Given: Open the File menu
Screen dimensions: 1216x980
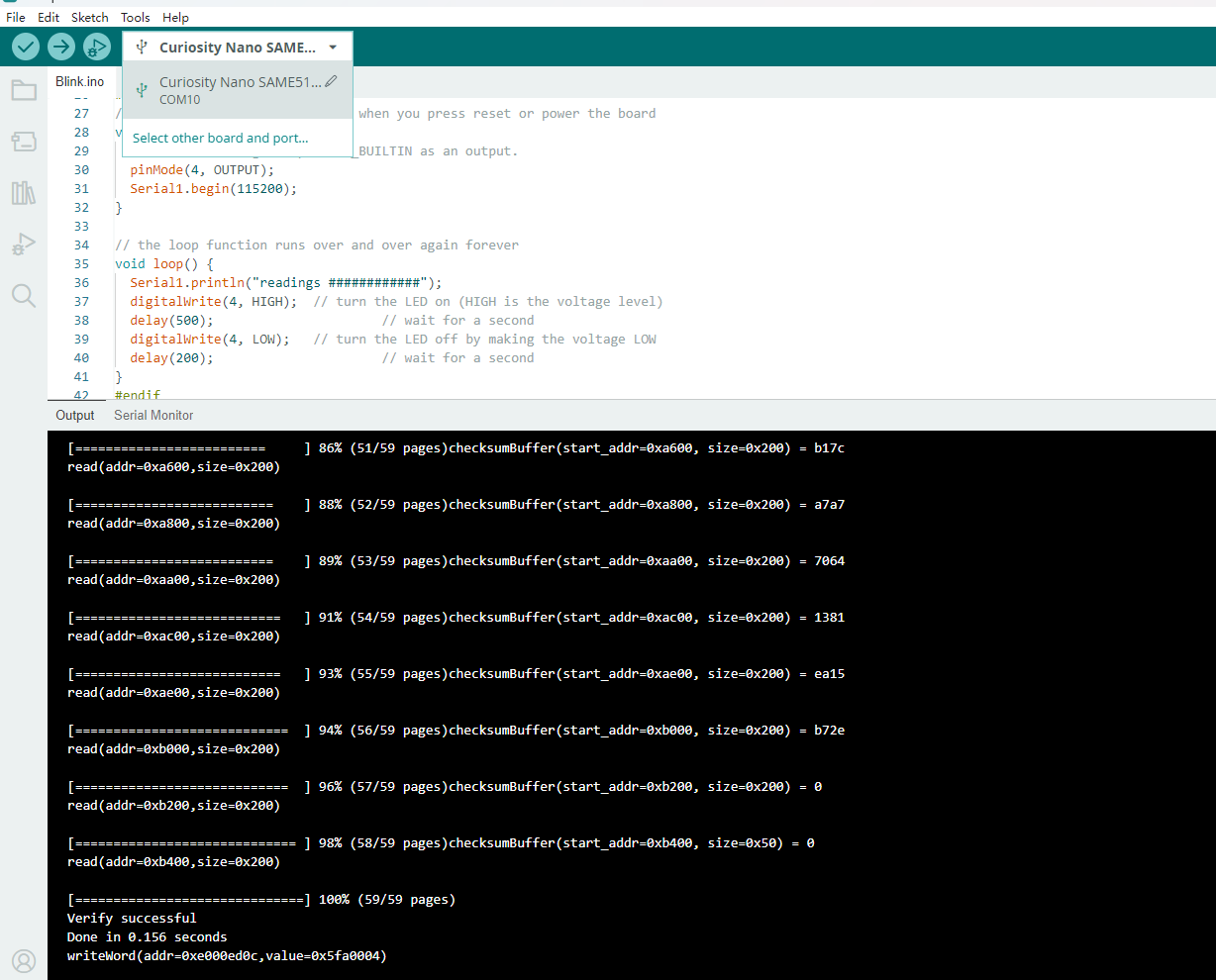Looking at the screenshot, I should click(x=16, y=17).
